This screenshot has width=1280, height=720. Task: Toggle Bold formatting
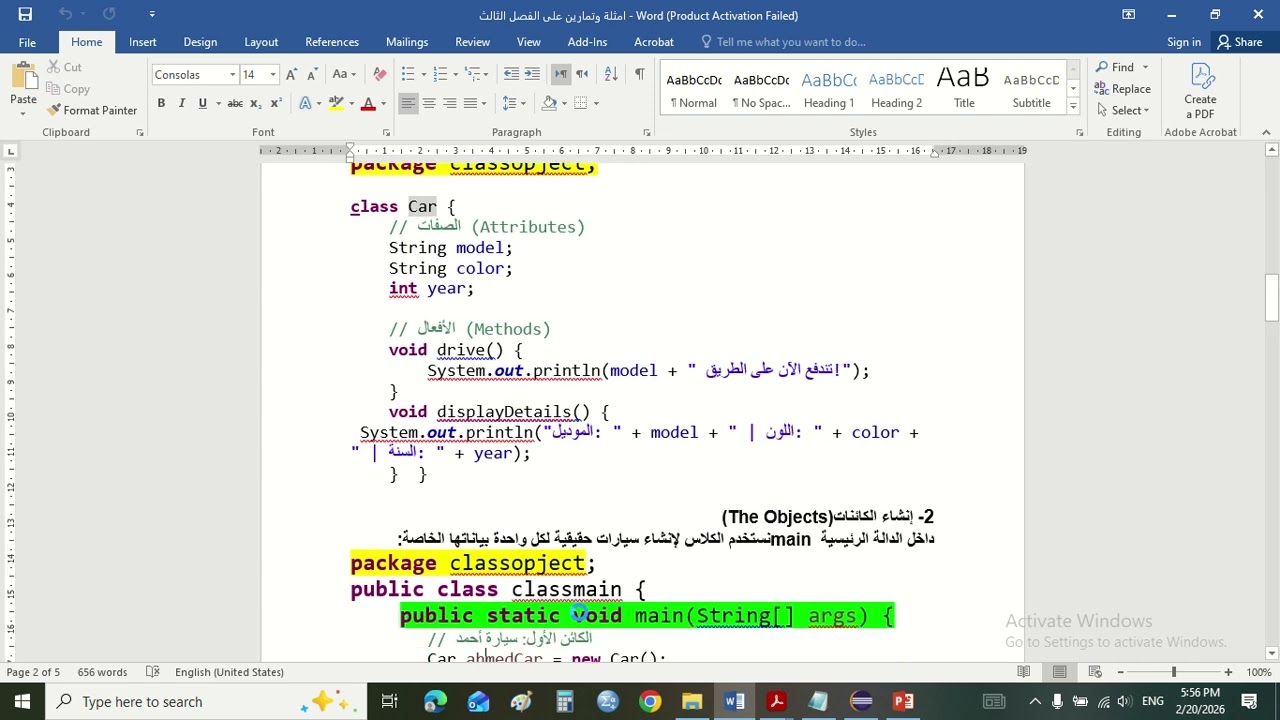pos(161,103)
